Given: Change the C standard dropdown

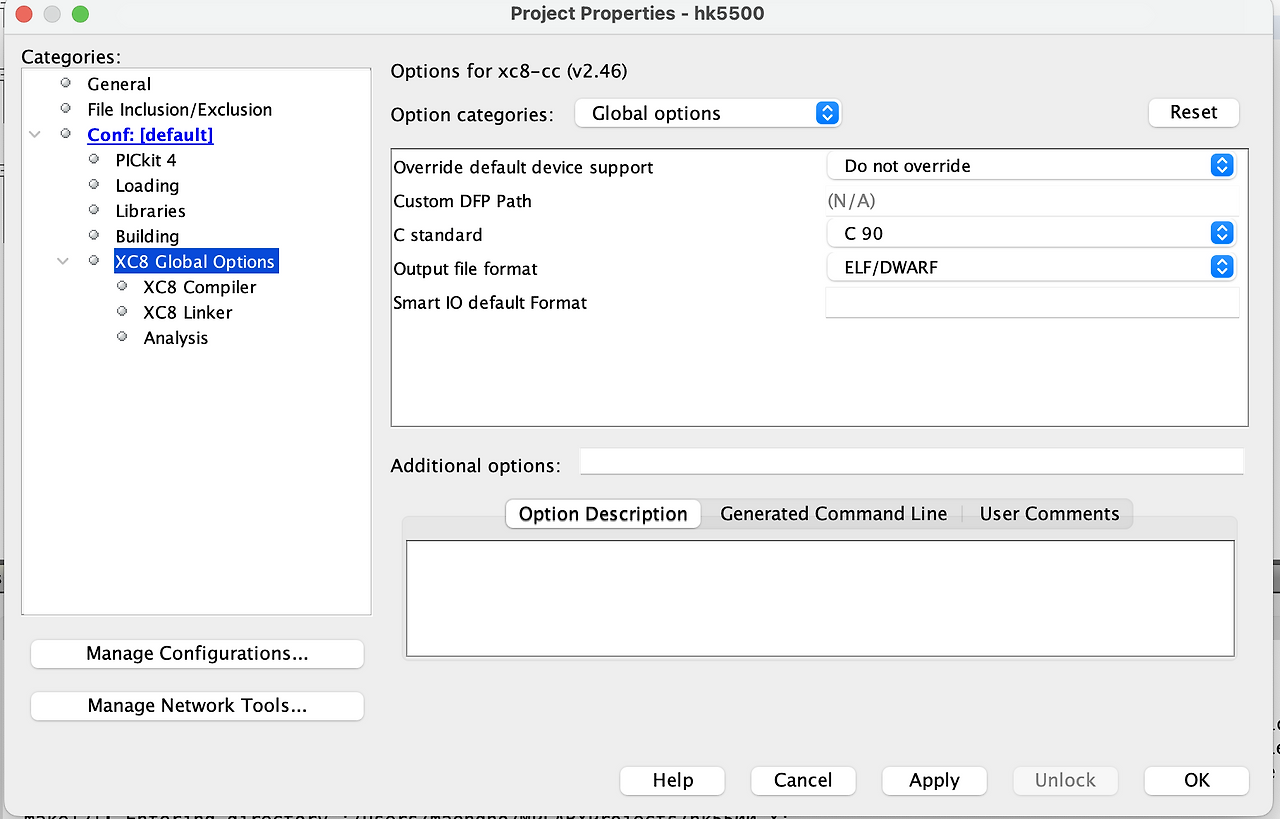Looking at the screenshot, I should (x=1221, y=233).
